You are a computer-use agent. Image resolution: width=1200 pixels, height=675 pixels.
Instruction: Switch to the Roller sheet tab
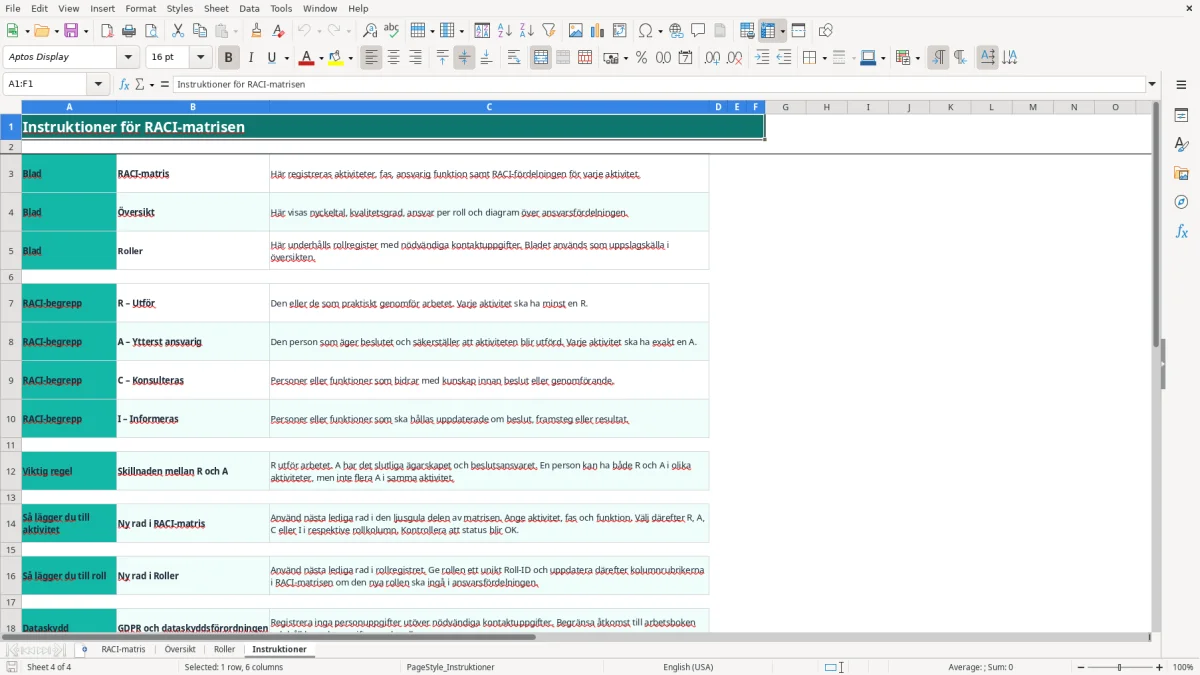224,649
